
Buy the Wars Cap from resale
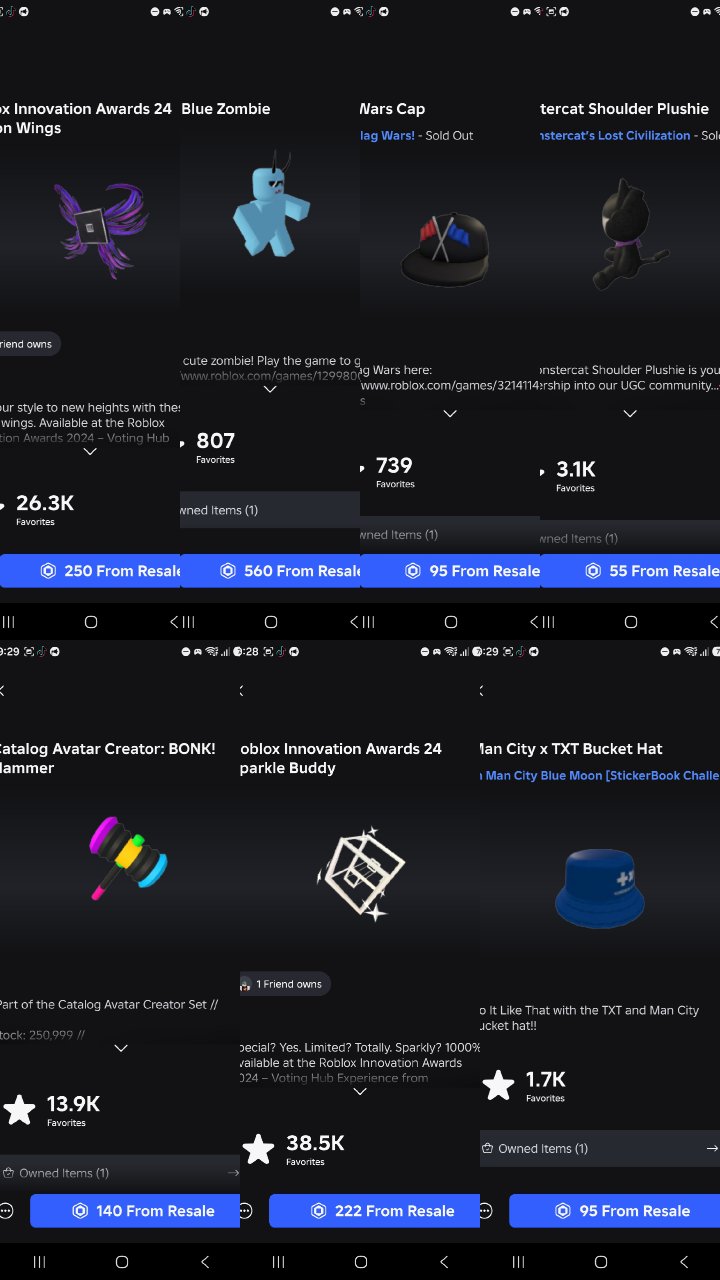point(451,571)
